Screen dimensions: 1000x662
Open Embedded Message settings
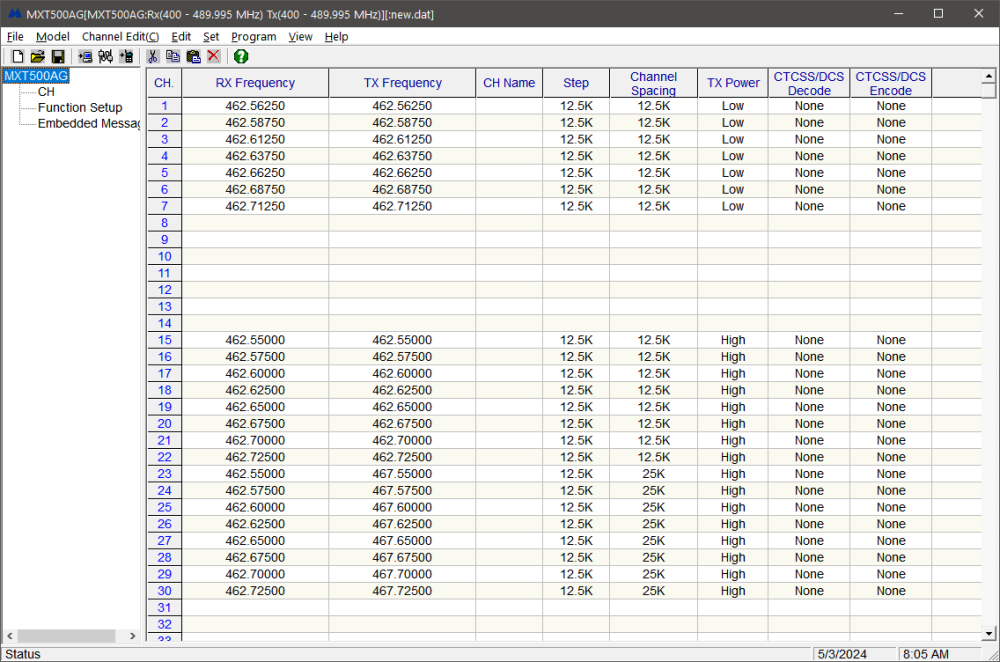(x=85, y=123)
